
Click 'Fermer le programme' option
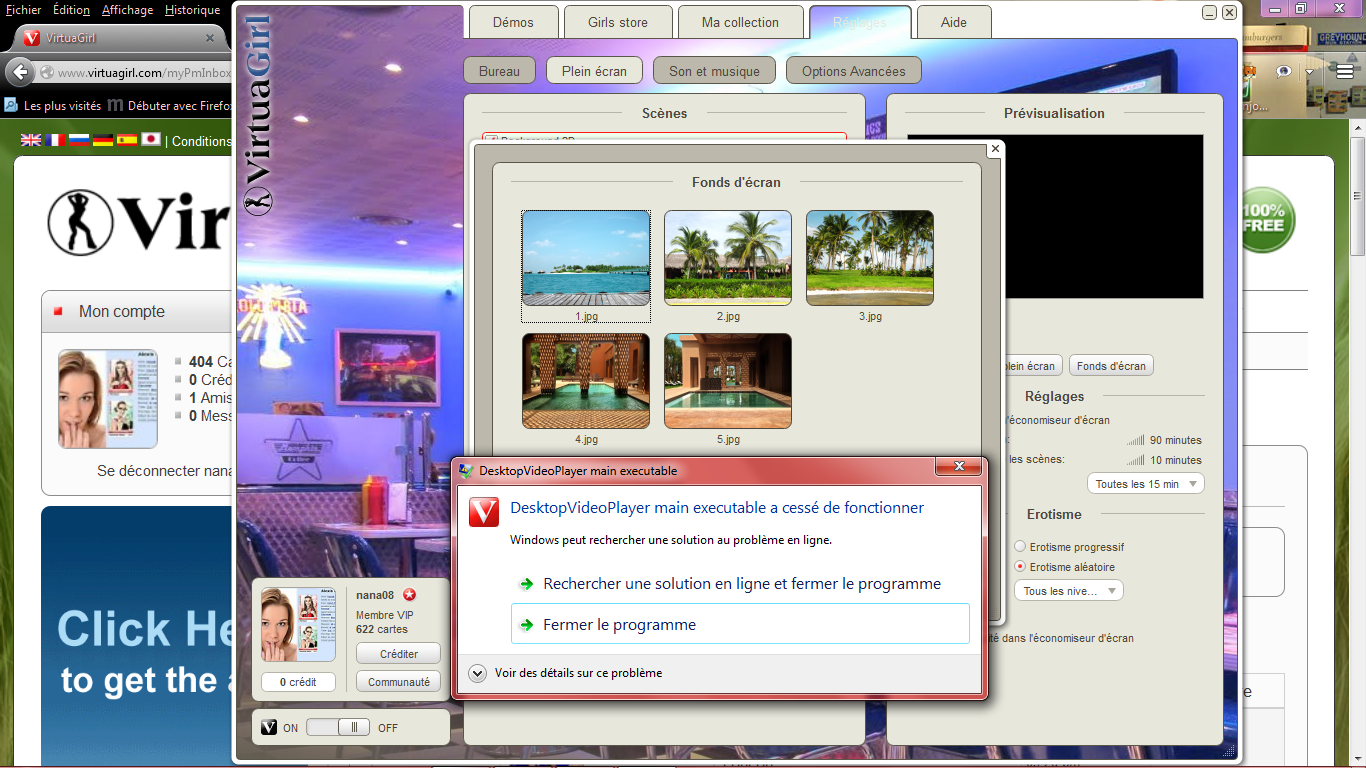coord(740,624)
